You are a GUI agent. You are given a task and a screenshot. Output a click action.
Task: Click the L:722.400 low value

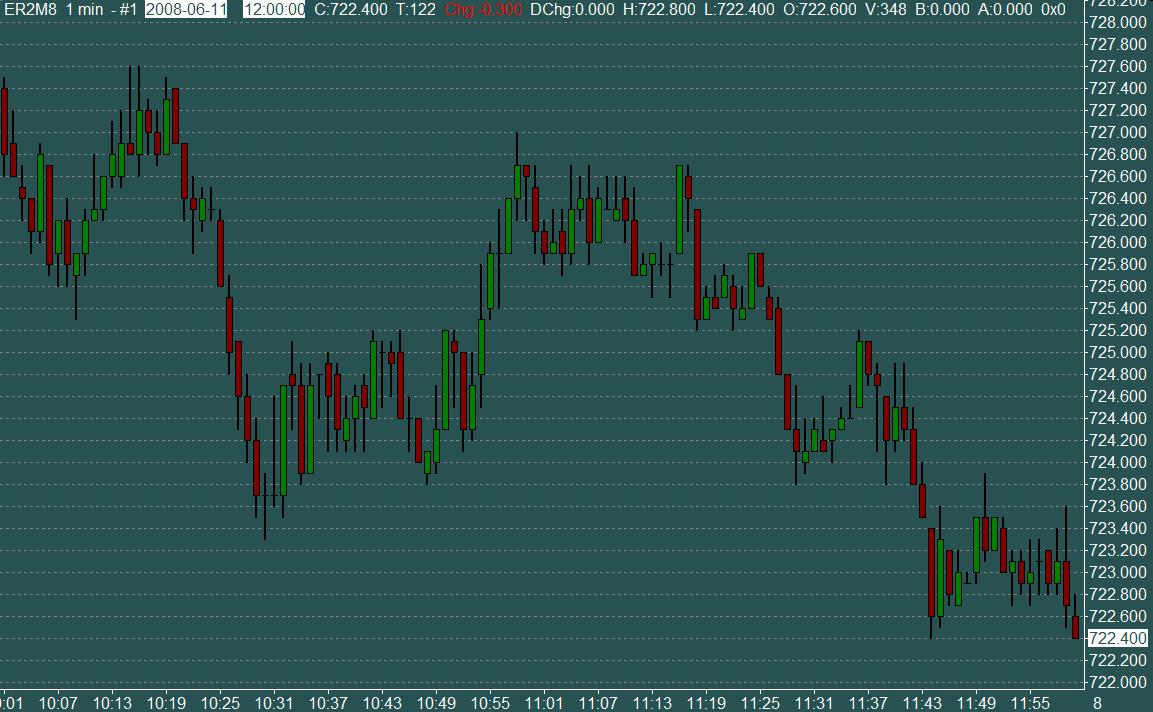pyautogui.click(x=738, y=10)
